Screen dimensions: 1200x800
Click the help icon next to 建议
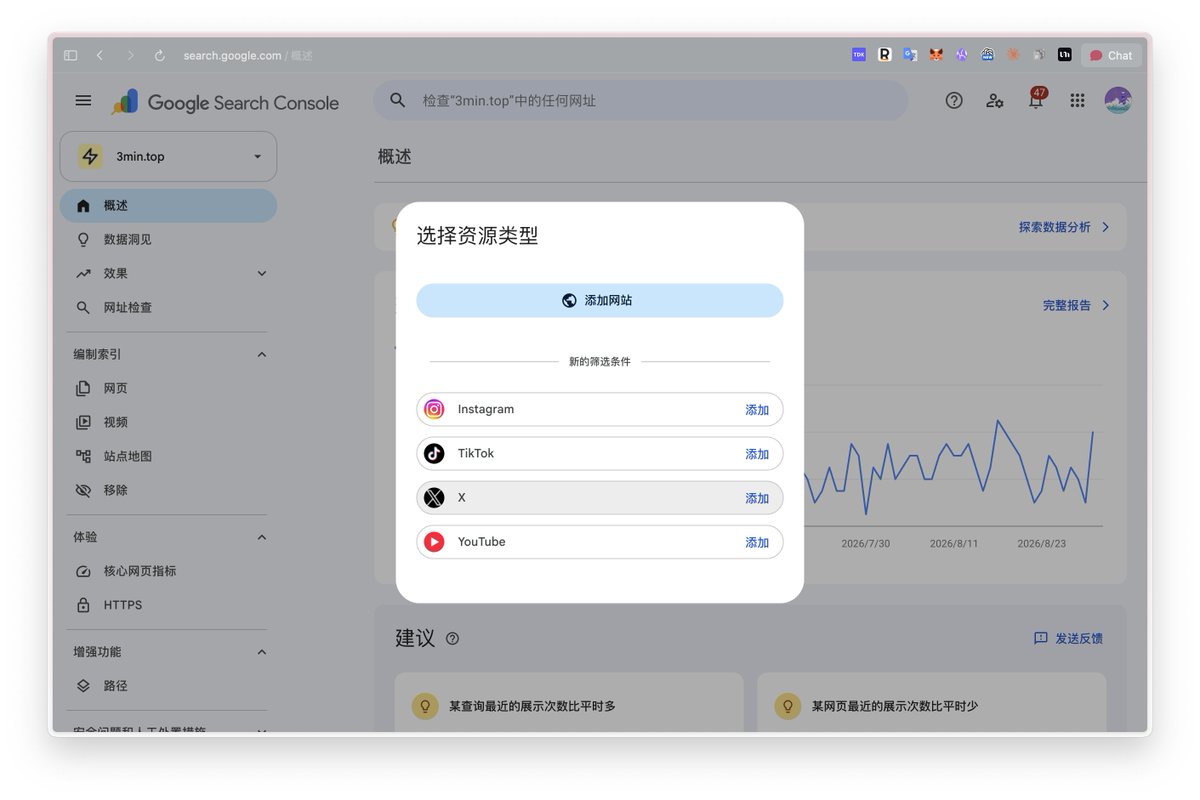(452, 638)
